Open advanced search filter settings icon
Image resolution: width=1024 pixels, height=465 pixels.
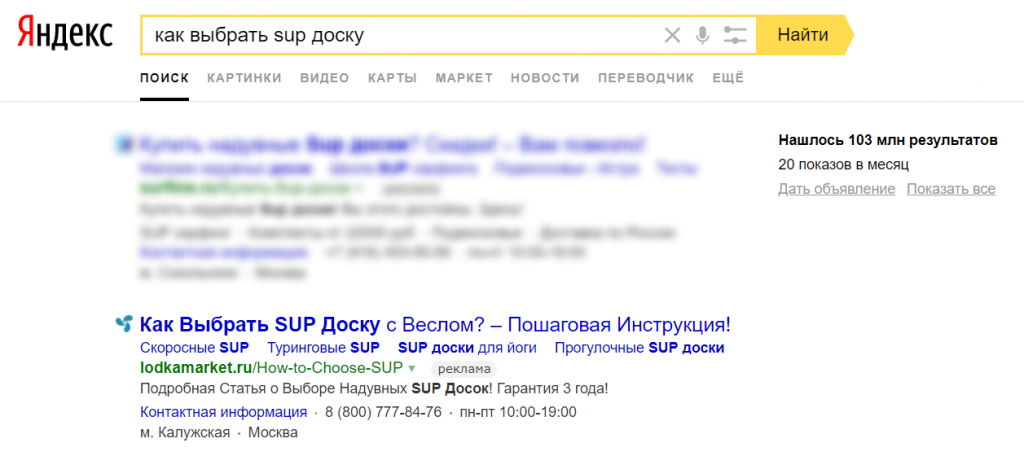click(735, 35)
